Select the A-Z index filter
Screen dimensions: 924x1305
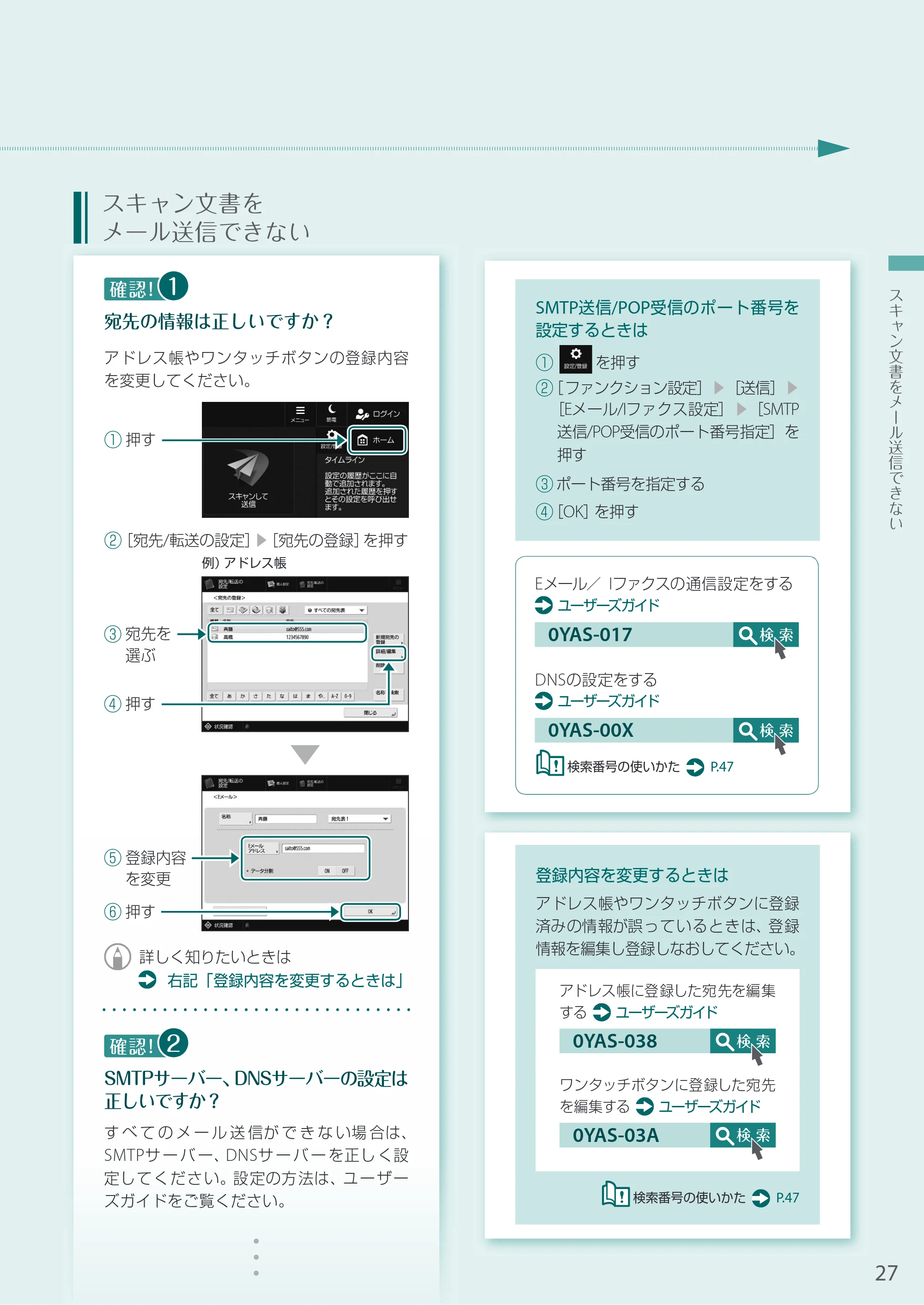pos(334,696)
